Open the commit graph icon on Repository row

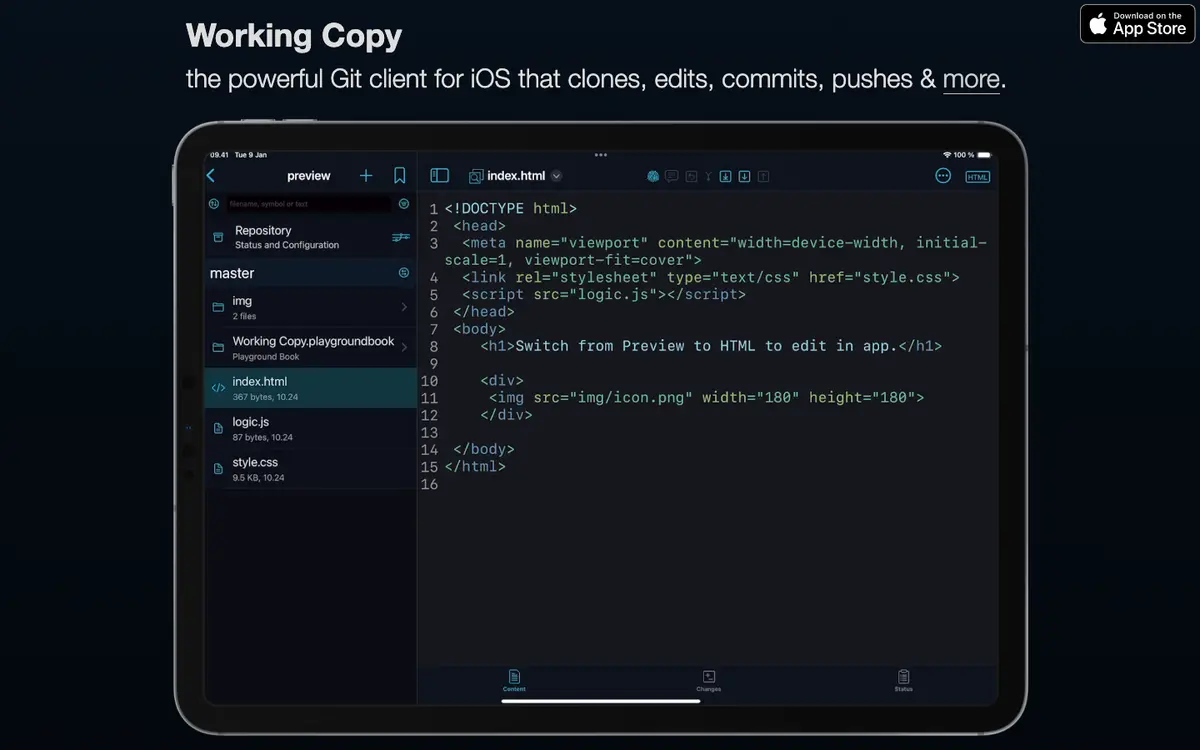[x=401, y=237]
